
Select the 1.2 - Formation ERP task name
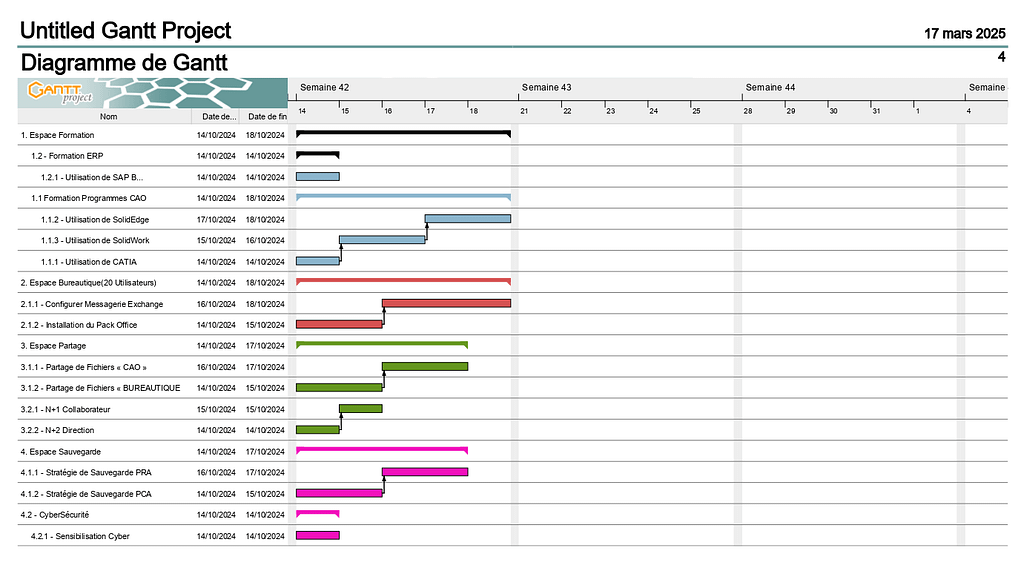[67, 156]
